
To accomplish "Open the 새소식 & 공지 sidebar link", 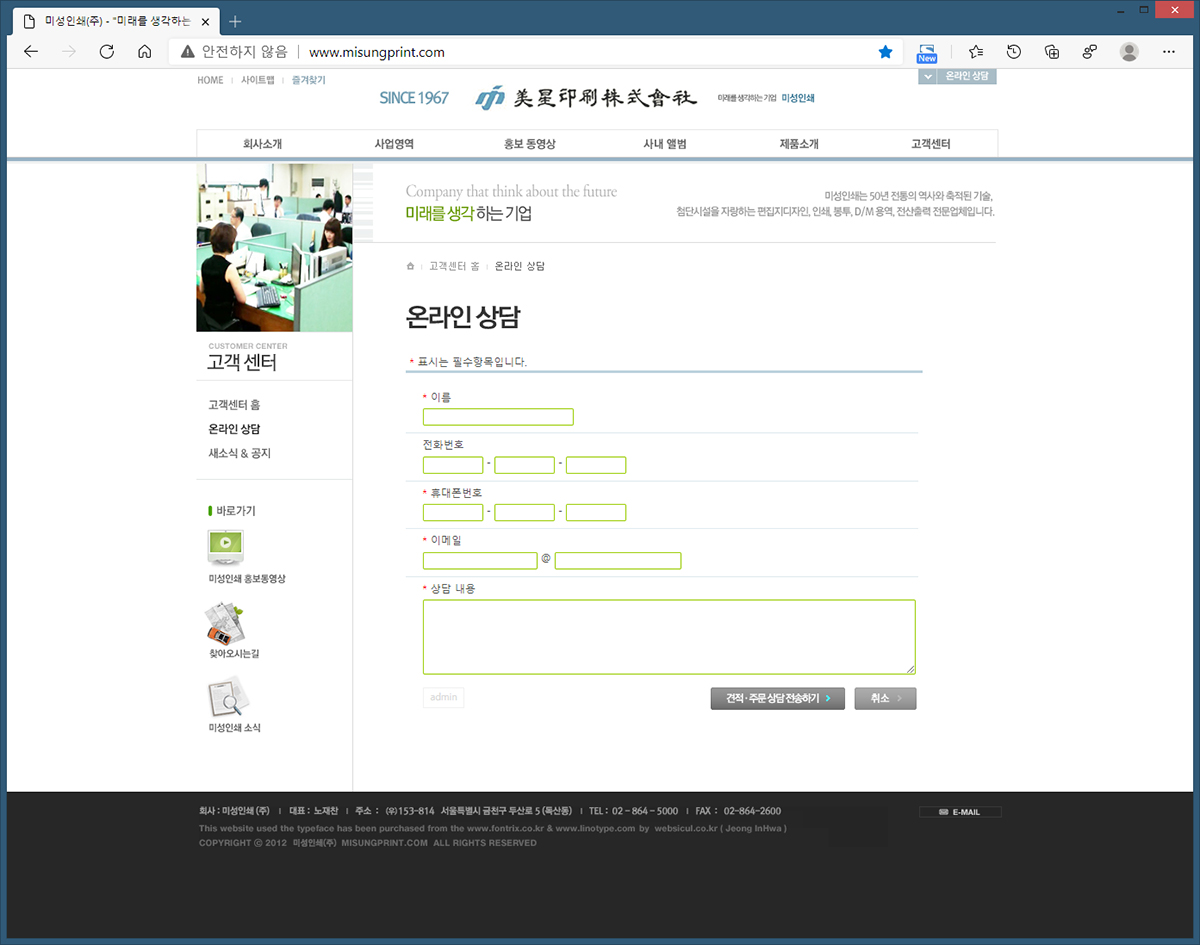I will click(x=239, y=453).
